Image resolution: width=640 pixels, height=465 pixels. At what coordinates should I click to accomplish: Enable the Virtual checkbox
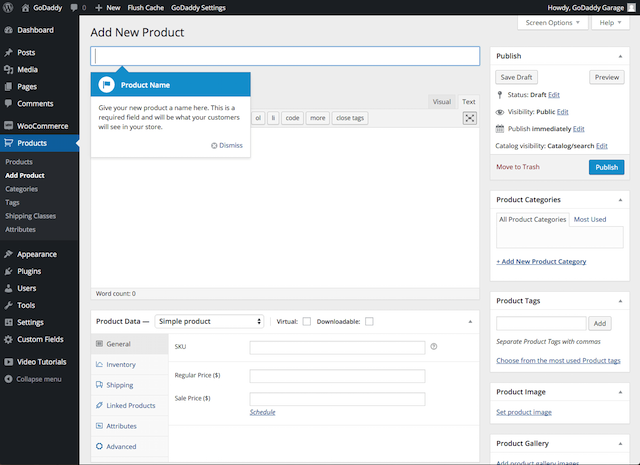[x=307, y=321]
